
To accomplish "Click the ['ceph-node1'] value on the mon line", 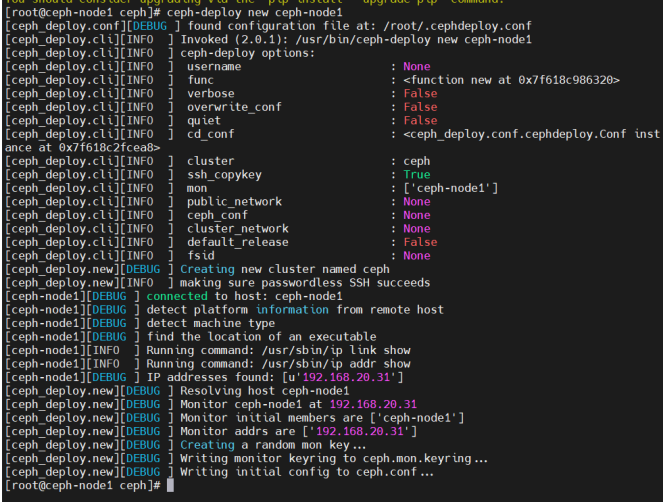I will coord(451,188).
